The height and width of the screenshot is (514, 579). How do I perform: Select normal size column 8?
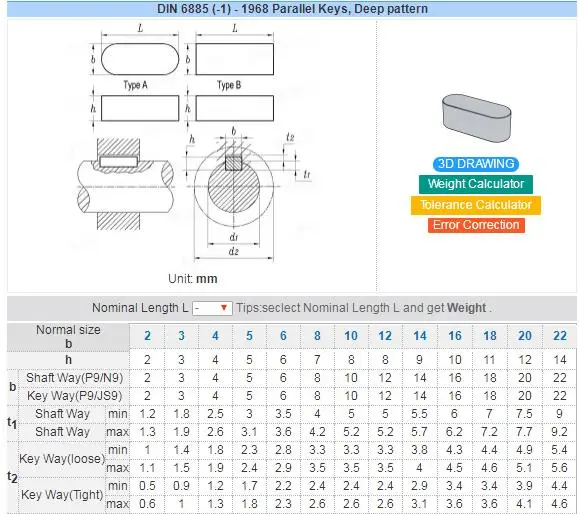pos(317,336)
